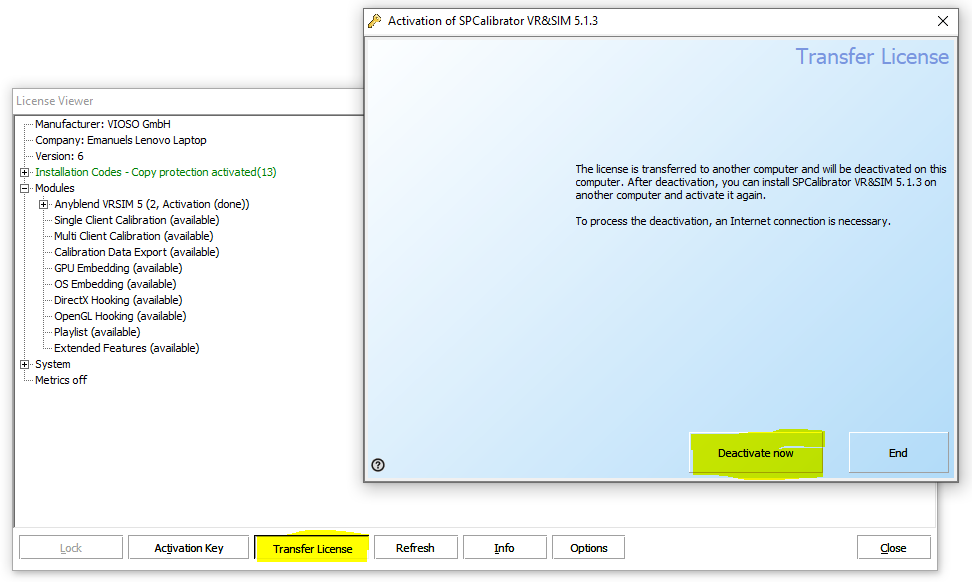Screen dimensions: 972x582
Task: Expand the Installation Codes tree node
Action: point(25,172)
